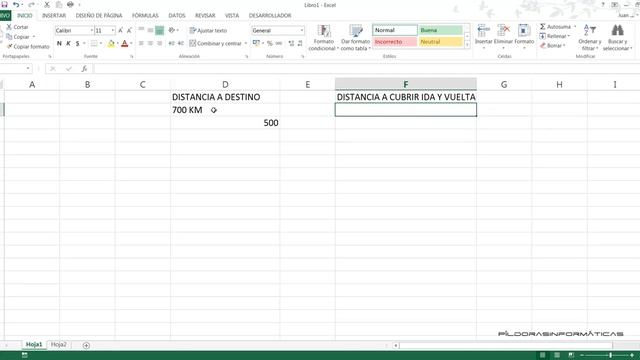Viewport: 640px width, 360px height.
Task: Switch to DISEÑO DE PÁGINA tab
Action: click(x=99, y=16)
